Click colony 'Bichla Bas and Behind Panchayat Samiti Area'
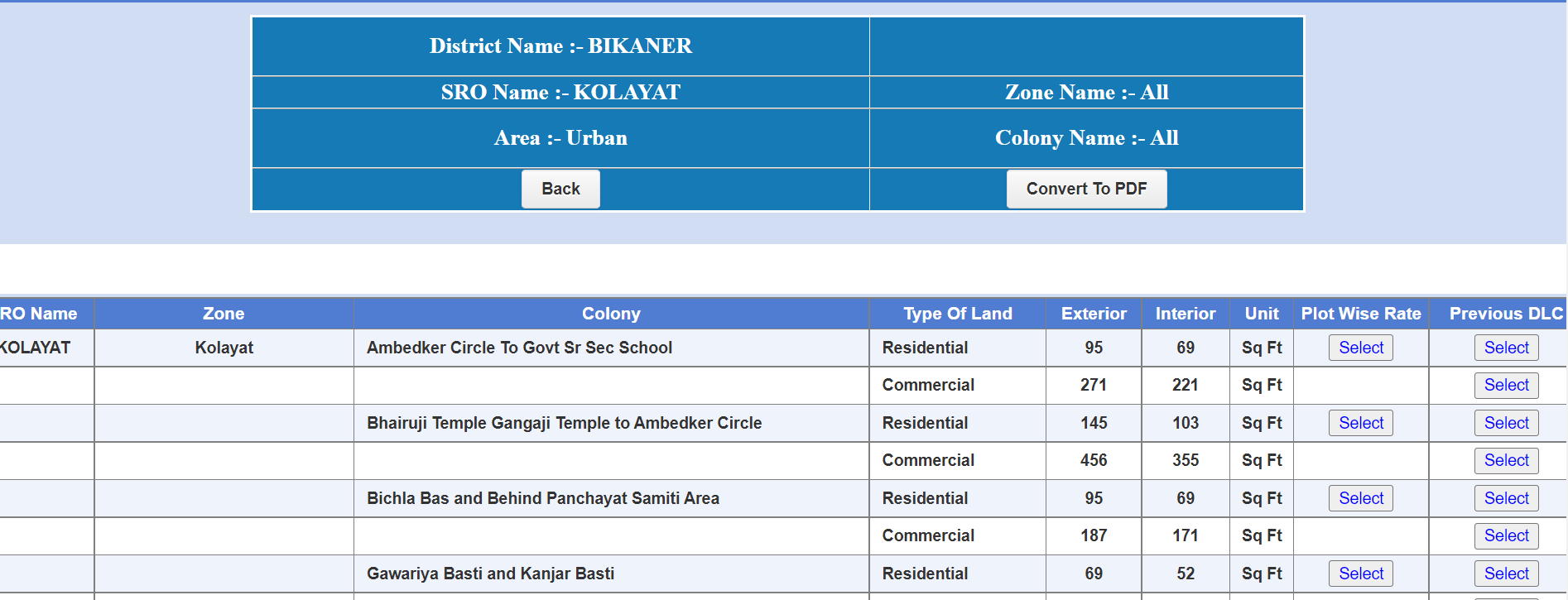This screenshot has width=1568, height=600. (x=543, y=498)
